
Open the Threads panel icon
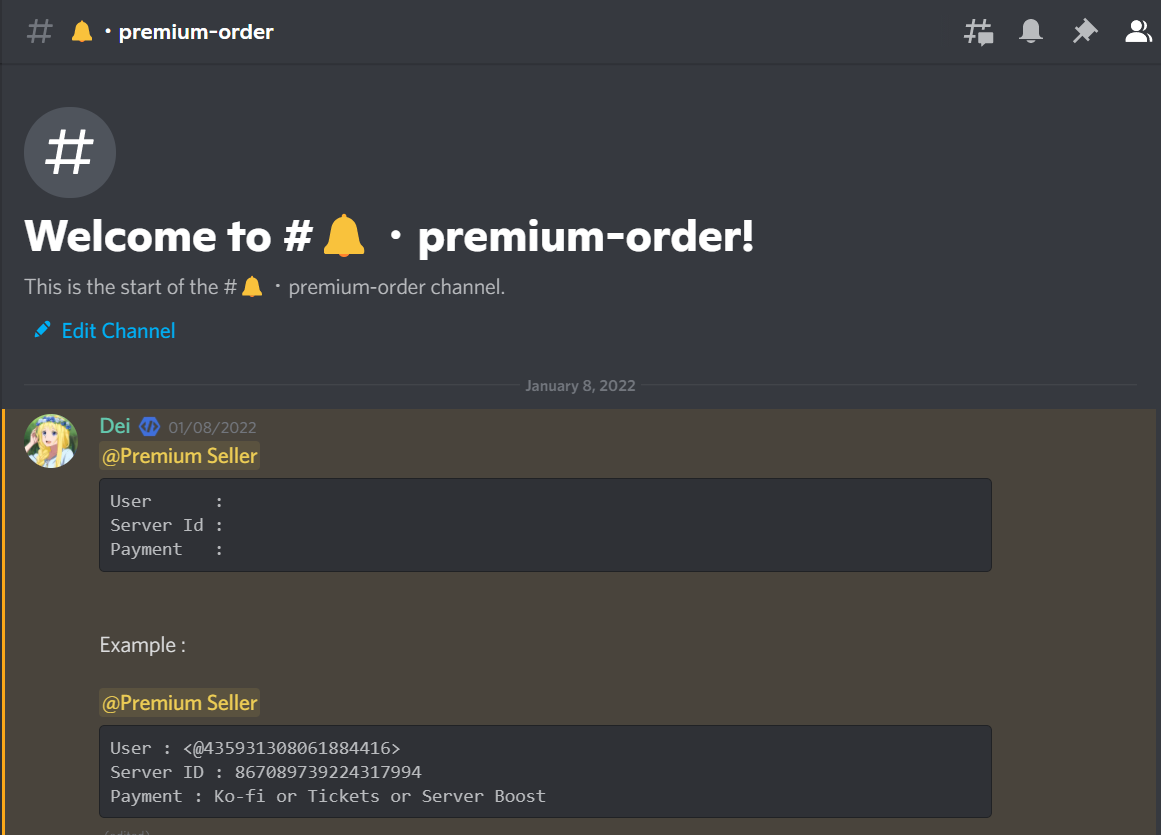tap(978, 32)
